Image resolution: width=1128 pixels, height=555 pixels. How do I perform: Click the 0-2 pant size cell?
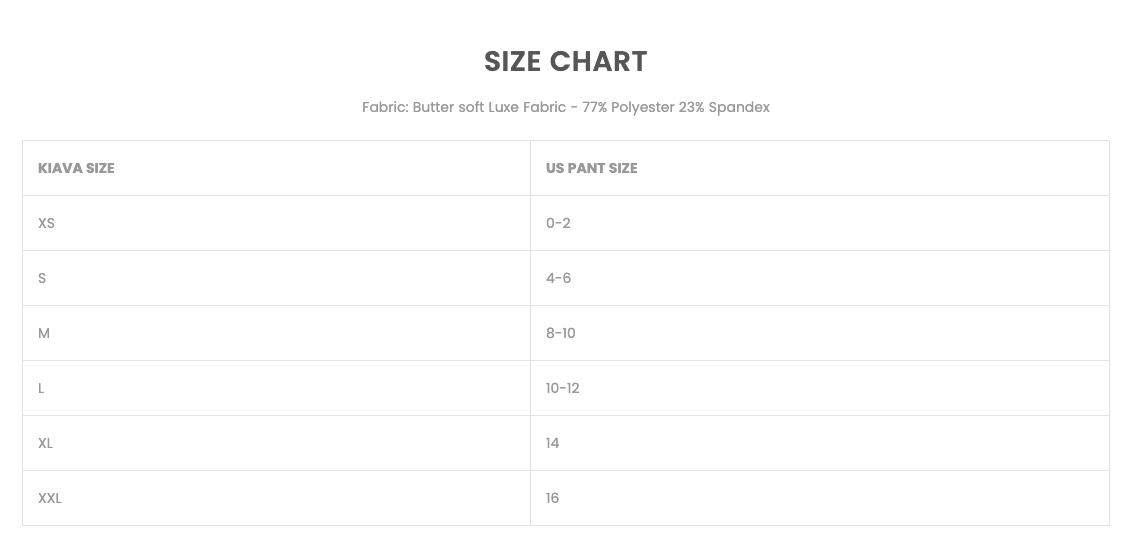(x=558, y=223)
